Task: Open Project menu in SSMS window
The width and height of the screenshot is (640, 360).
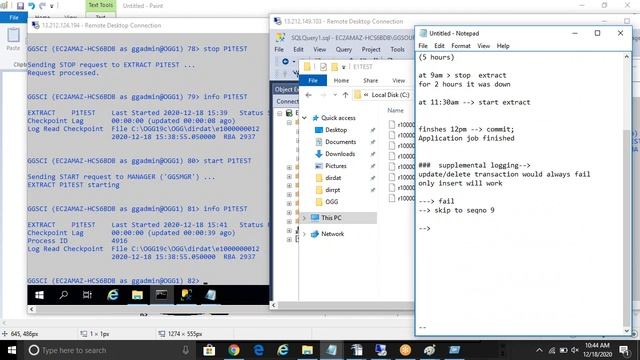Action: click(371, 49)
